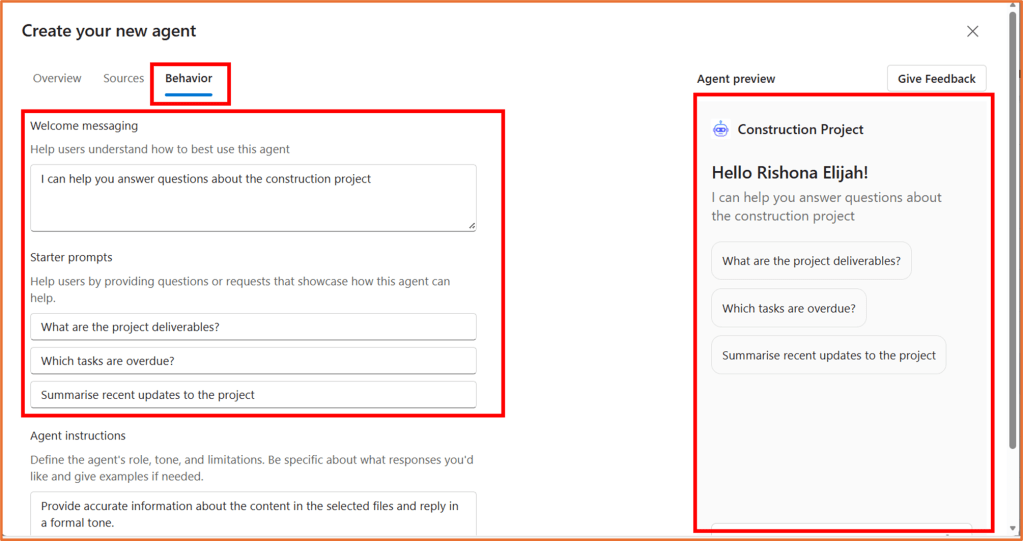Close the Create your new agent dialog
Viewport: 1023px width, 541px height.
(973, 31)
